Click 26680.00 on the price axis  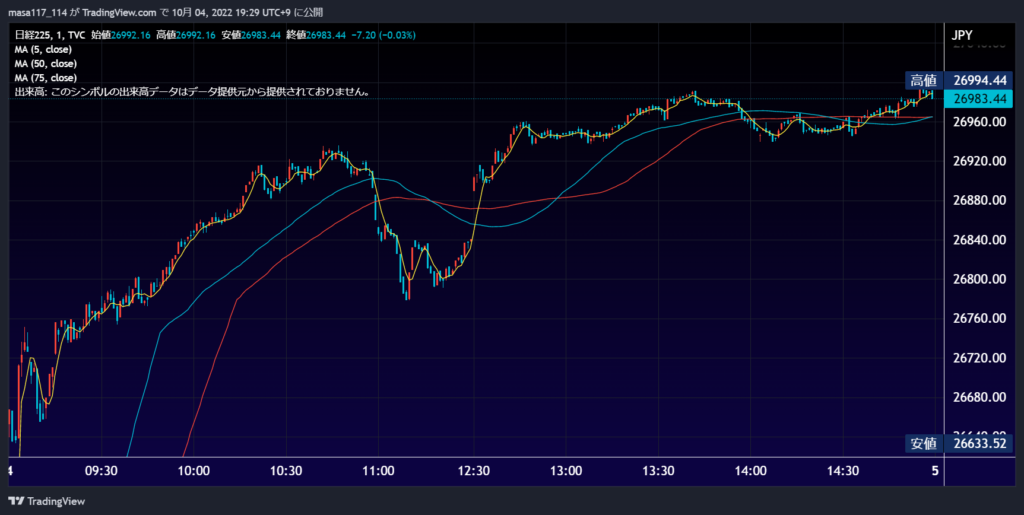[x=979, y=397]
